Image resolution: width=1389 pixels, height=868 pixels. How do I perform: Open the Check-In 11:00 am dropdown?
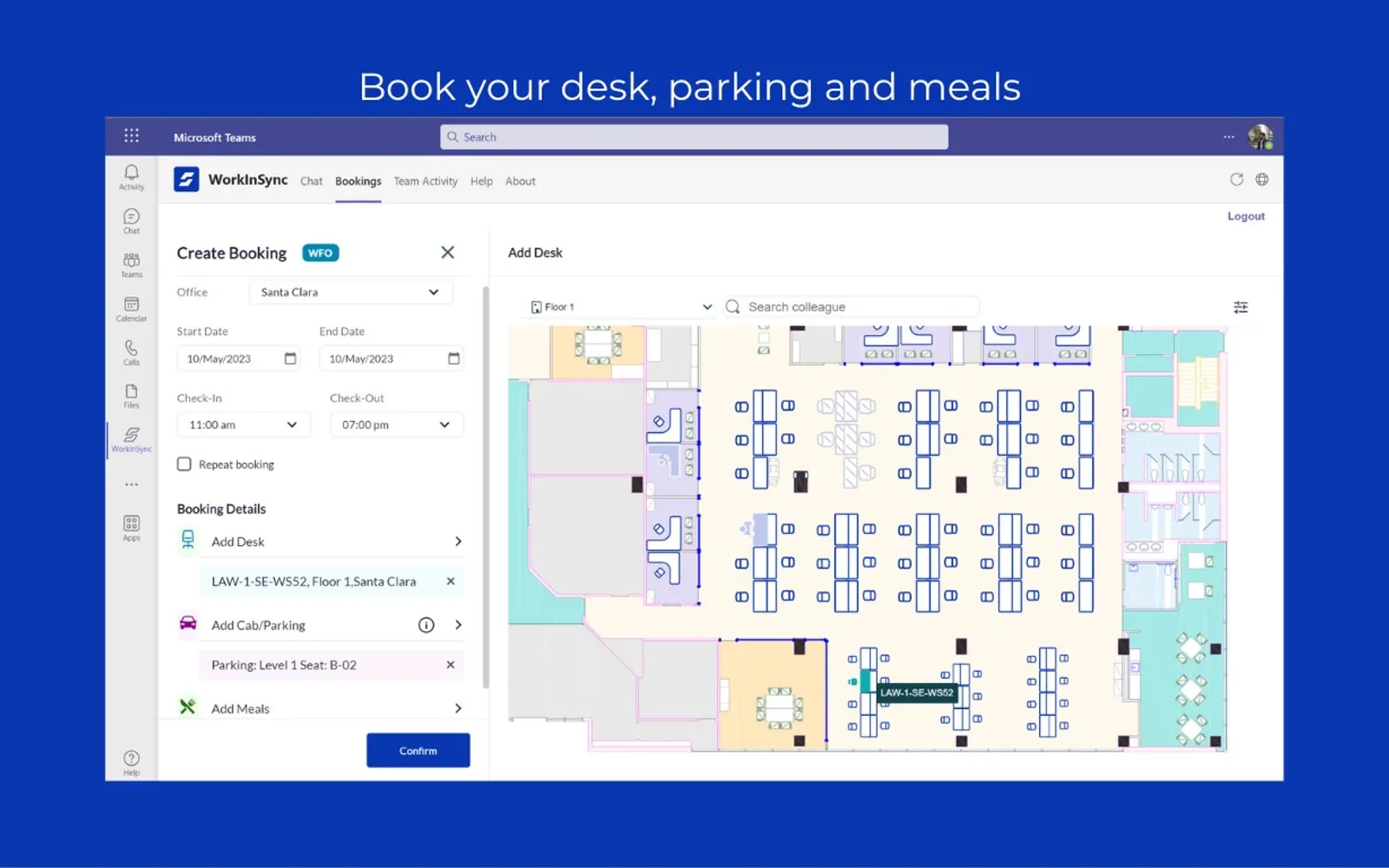(x=243, y=424)
